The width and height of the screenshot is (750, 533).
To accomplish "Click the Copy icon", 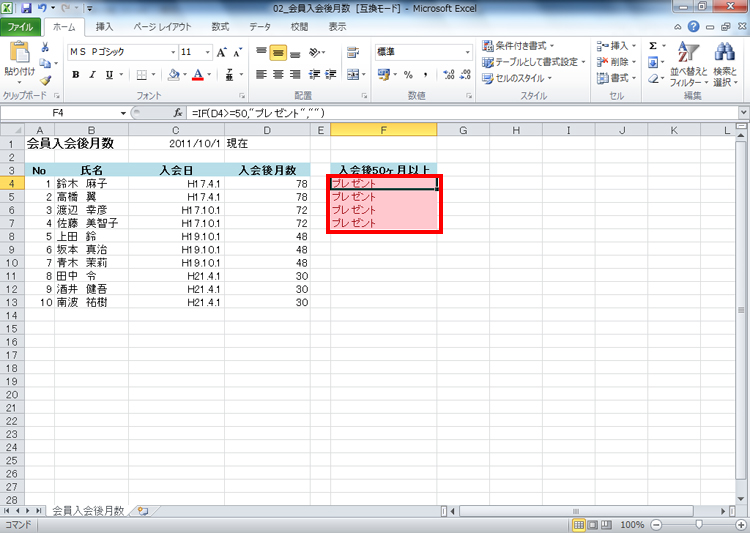I will (x=45, y=63).
